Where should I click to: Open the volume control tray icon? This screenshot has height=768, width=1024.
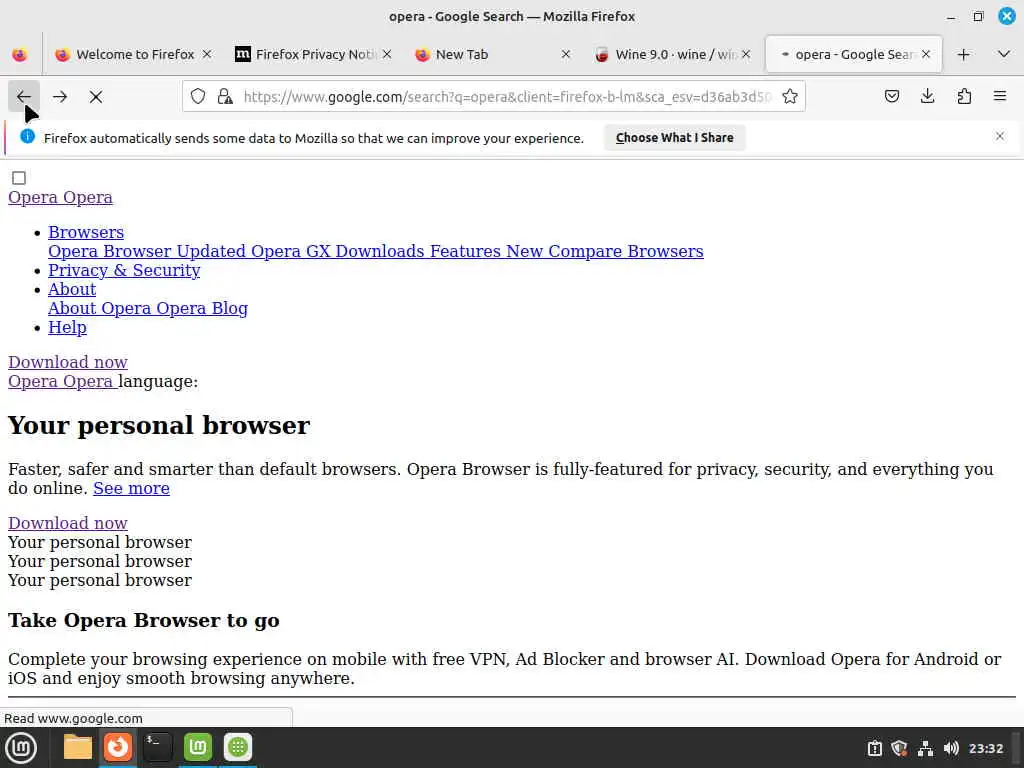tap(951, 748)
